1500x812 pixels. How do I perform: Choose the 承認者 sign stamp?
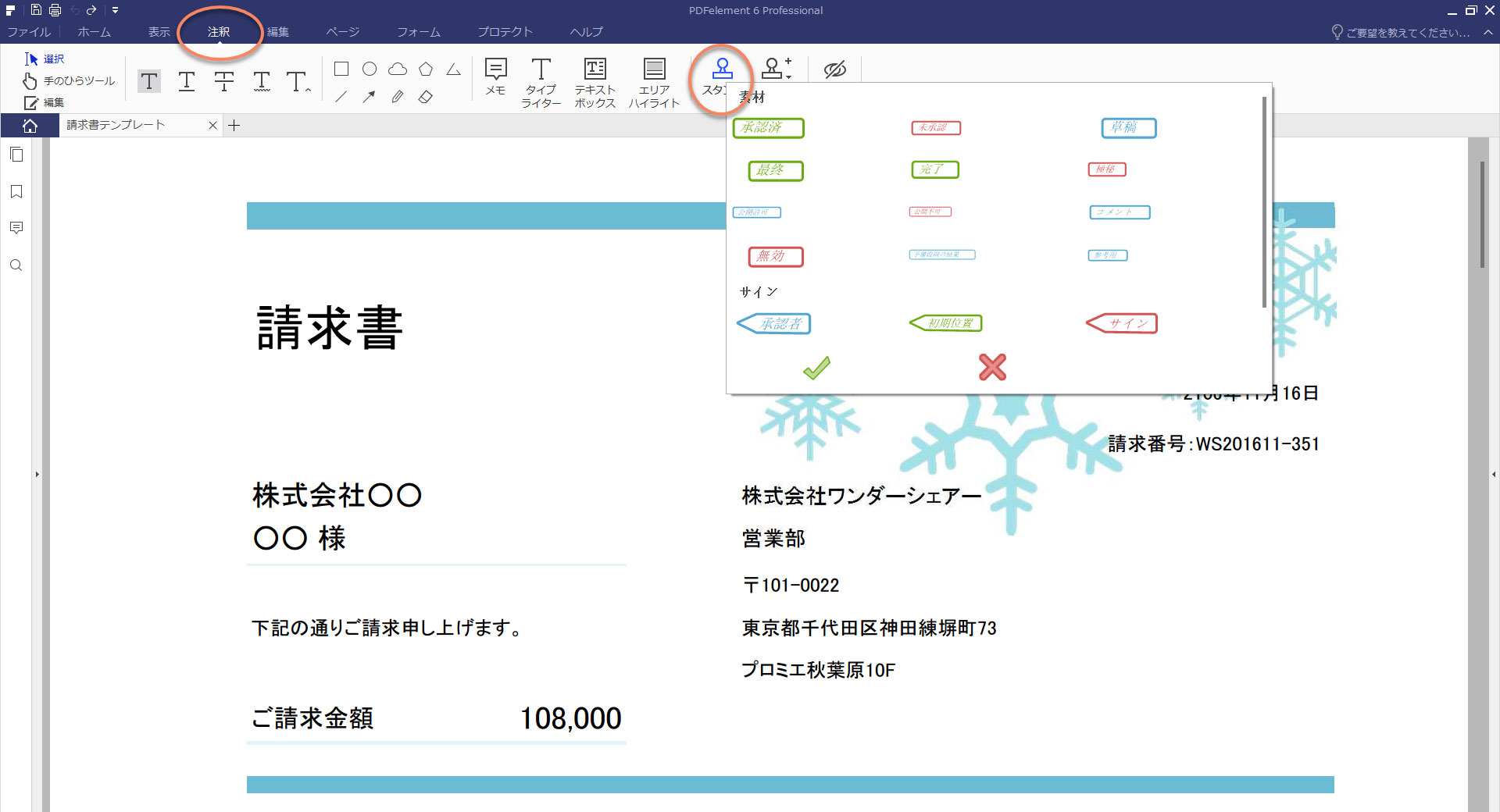773,323
